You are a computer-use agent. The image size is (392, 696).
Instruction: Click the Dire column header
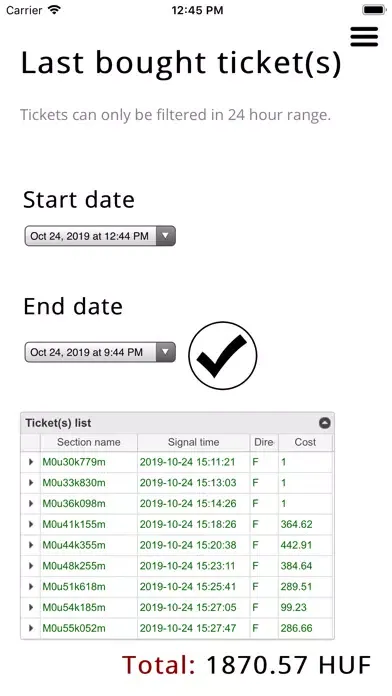click(264, 443)
